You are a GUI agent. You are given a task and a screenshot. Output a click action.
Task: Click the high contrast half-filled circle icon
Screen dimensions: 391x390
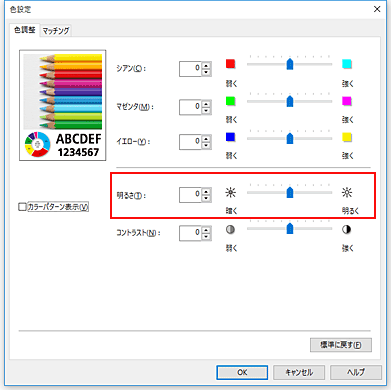[347, 230]
